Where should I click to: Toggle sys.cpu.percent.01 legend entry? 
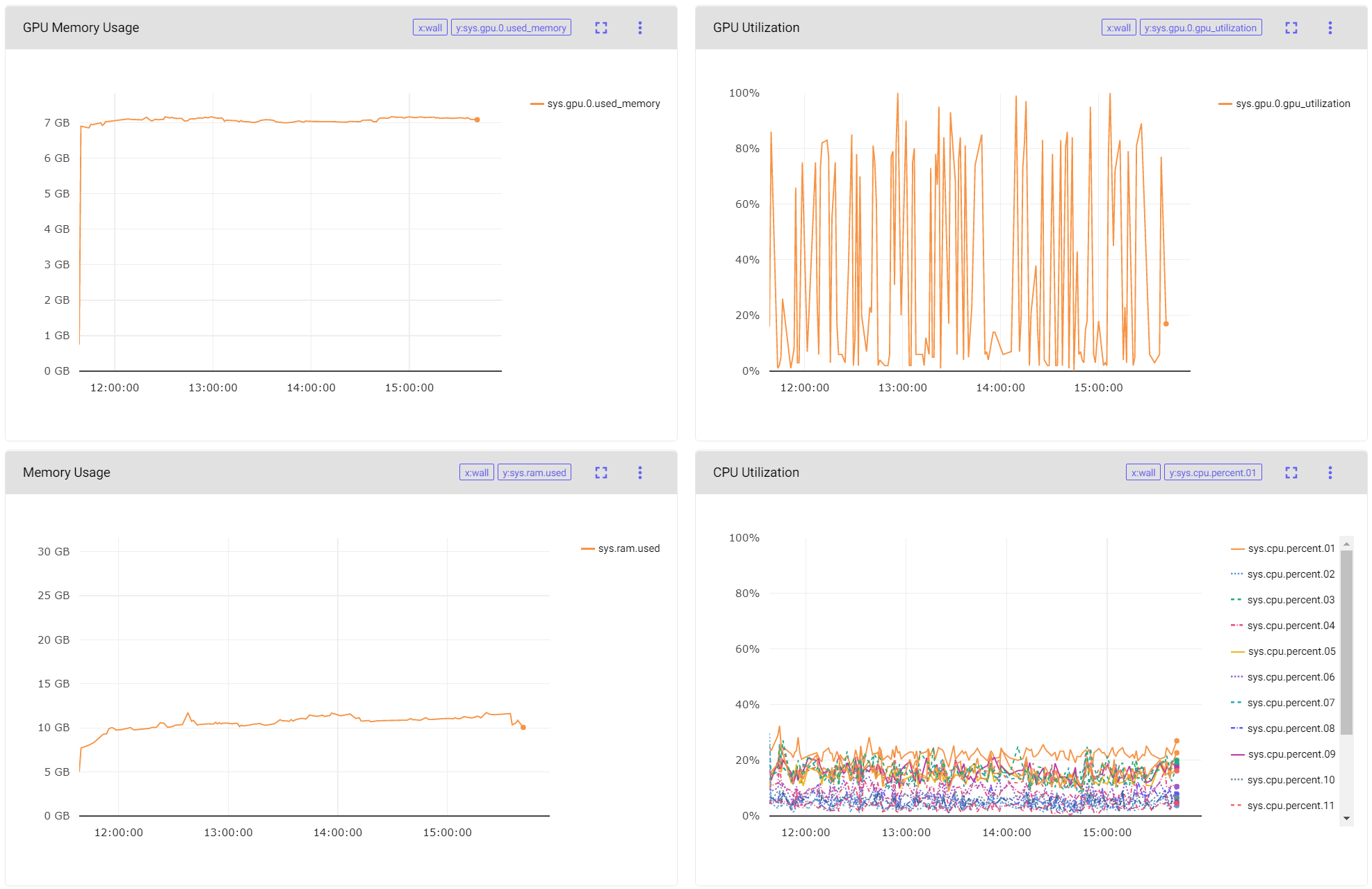pyautogui.click(x=1283, y=548)
